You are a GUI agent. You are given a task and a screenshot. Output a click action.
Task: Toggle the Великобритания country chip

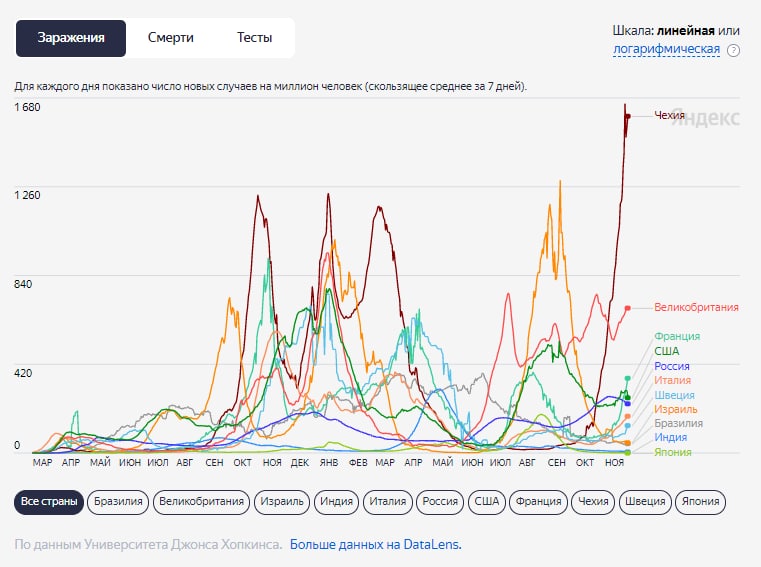[x=201, y=501]
